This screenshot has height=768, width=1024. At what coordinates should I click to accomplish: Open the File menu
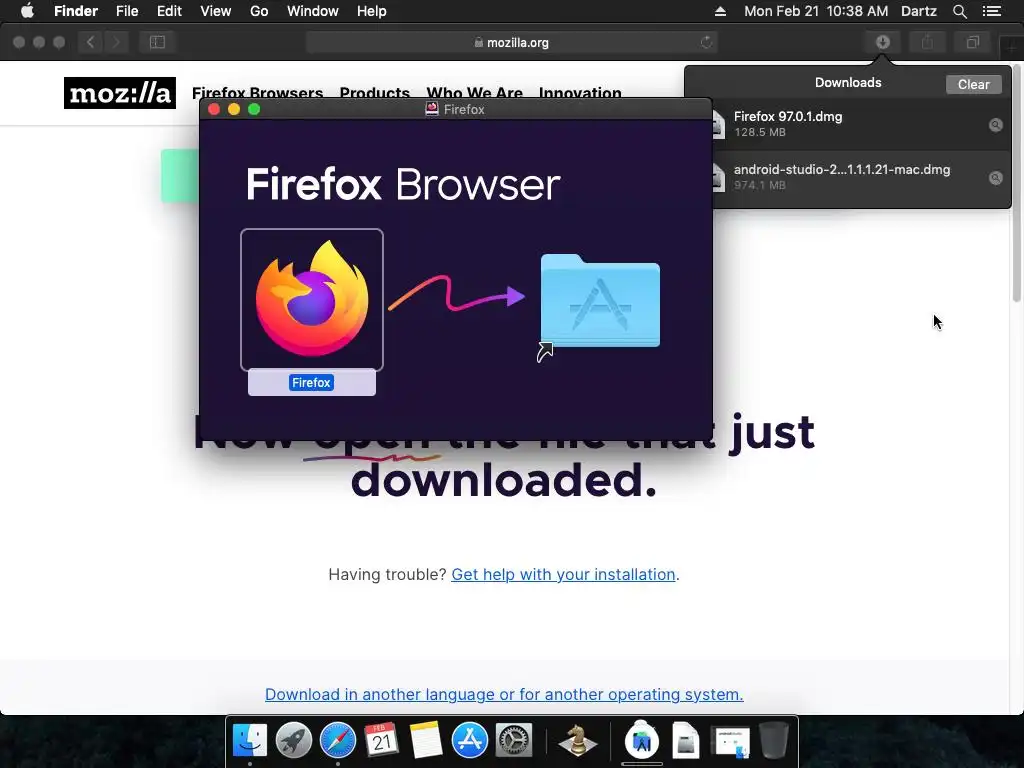[x=127, y=11]
